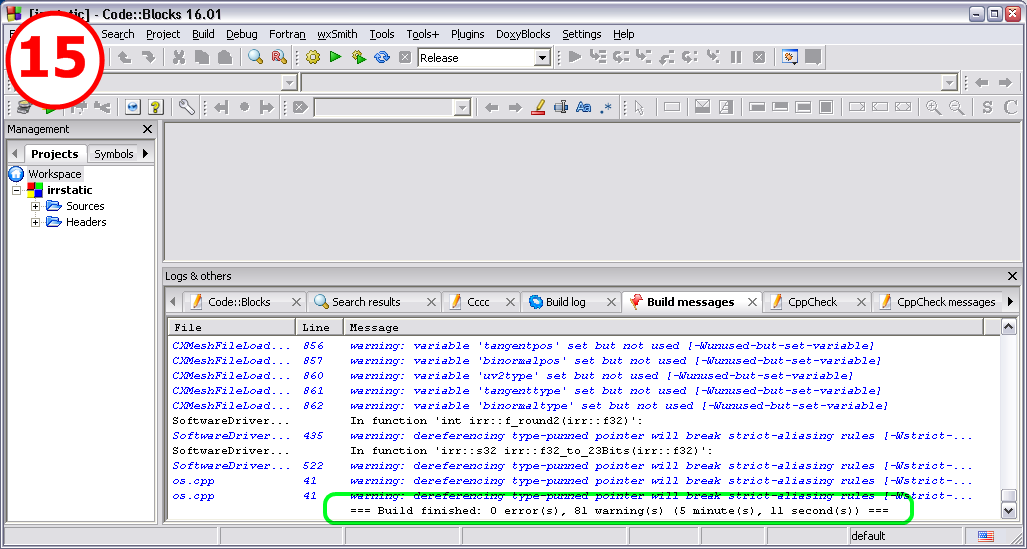Open the Plugins menu
Viewport: 1027px width, 549px height.
[468, 34]
